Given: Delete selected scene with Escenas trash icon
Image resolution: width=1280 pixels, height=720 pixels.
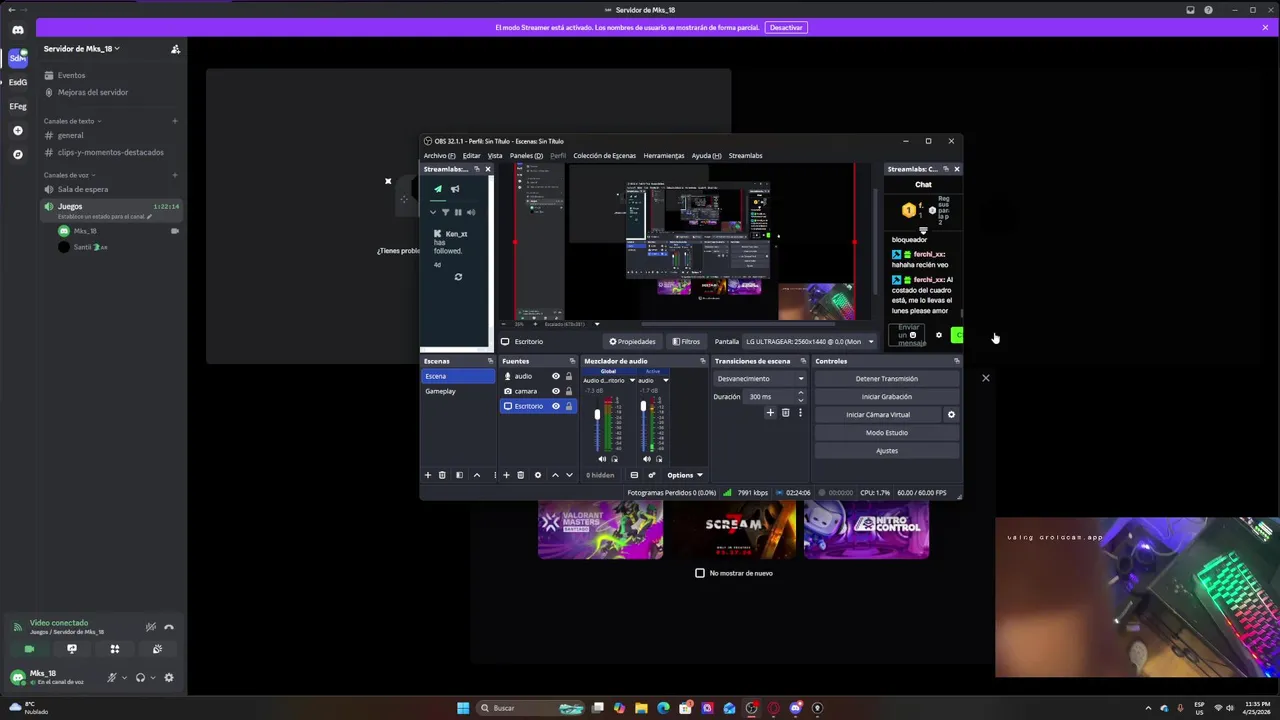Looking at the screenshot, I should [442, 475].
